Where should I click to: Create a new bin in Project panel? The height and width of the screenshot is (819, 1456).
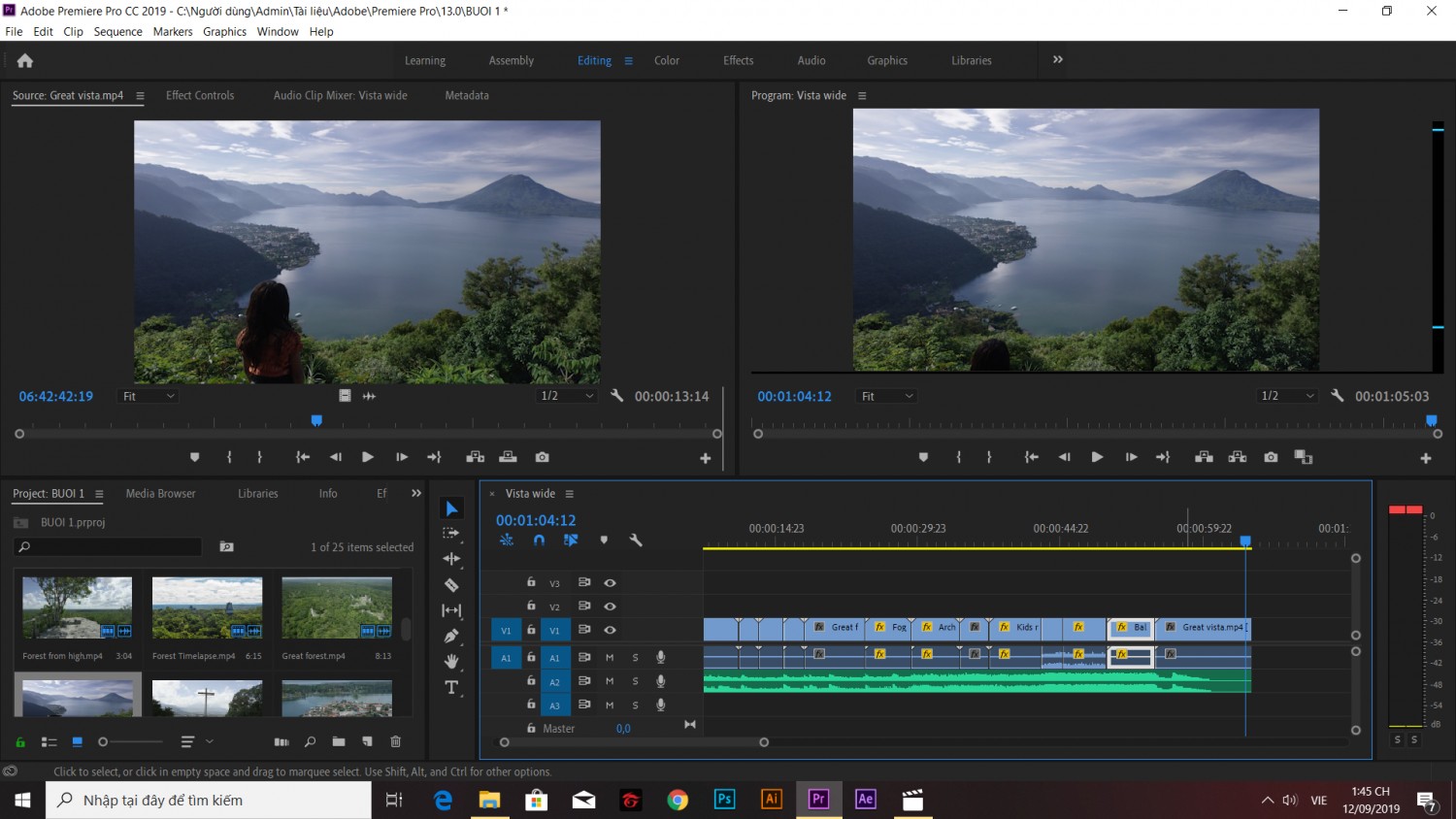(339, 742)
